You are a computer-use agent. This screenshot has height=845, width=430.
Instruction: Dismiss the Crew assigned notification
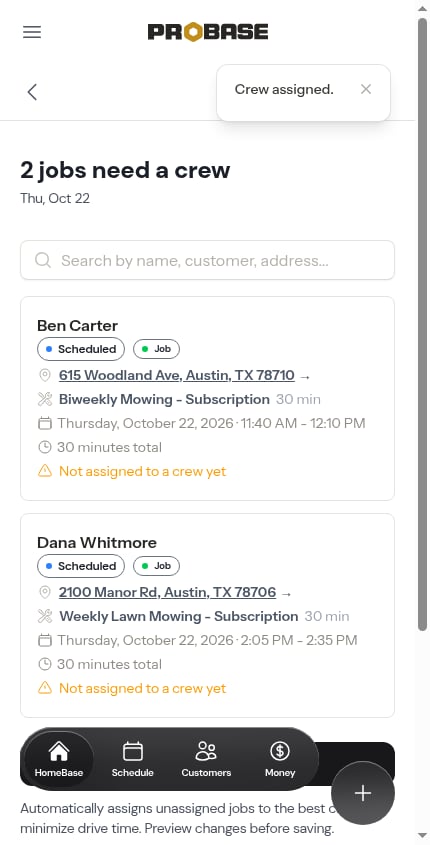pos(366,89)
